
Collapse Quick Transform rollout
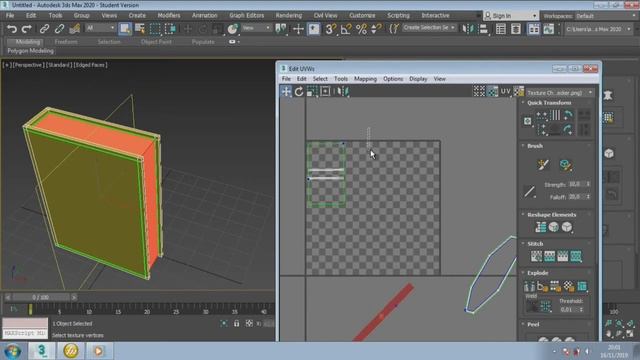coord(549,103)
